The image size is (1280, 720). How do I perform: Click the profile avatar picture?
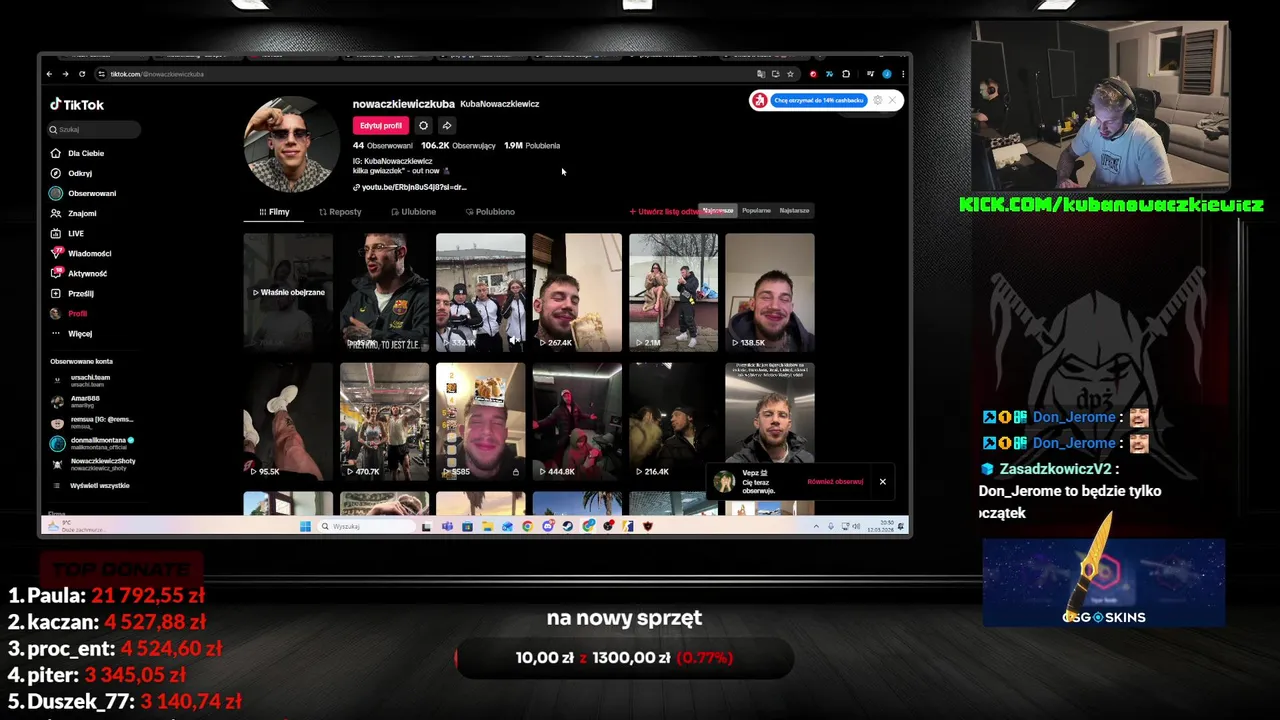[292, 144]
